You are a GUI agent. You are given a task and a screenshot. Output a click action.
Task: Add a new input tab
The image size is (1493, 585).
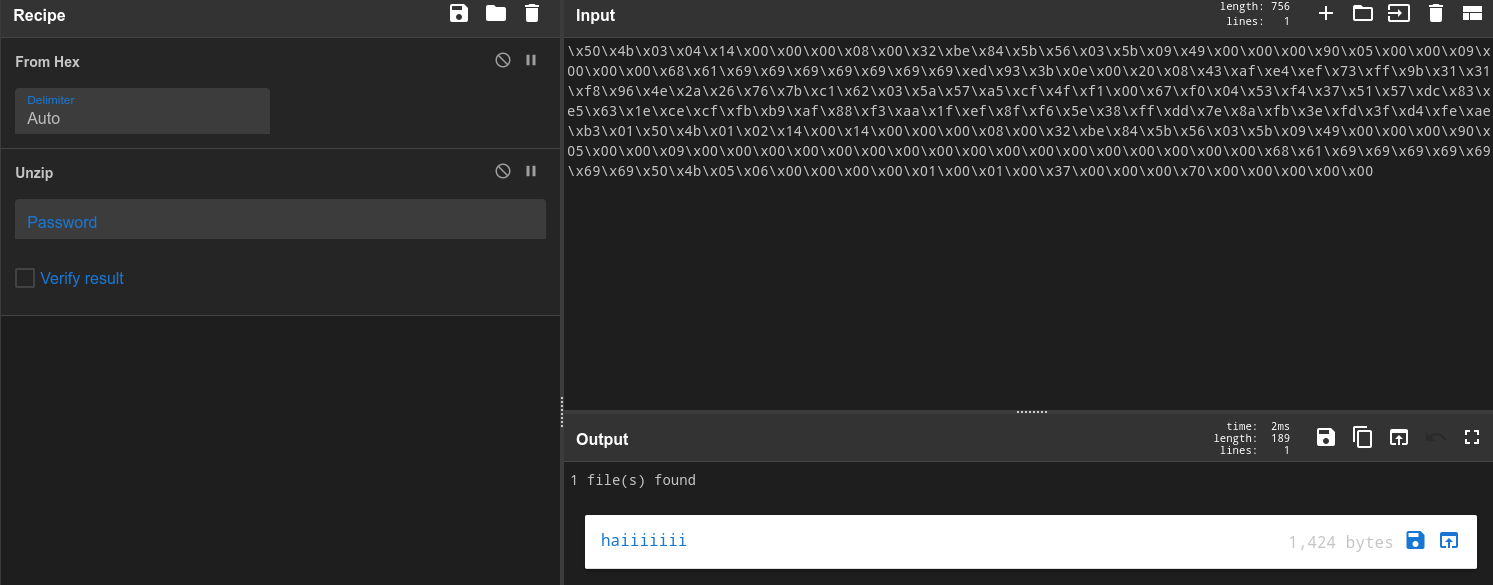(x=1326, y=13)
